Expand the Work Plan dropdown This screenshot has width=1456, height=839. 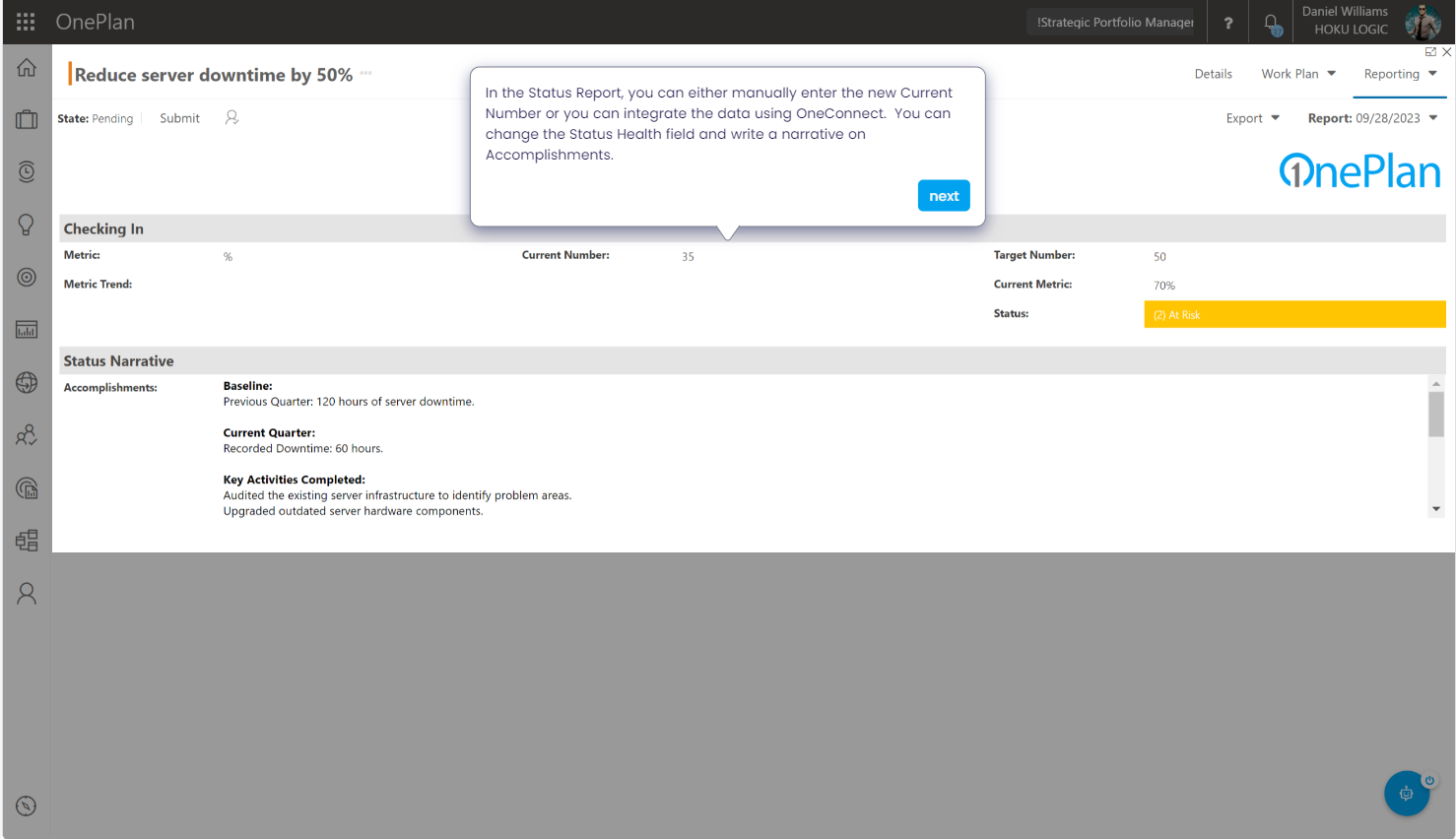[1298, 74]
